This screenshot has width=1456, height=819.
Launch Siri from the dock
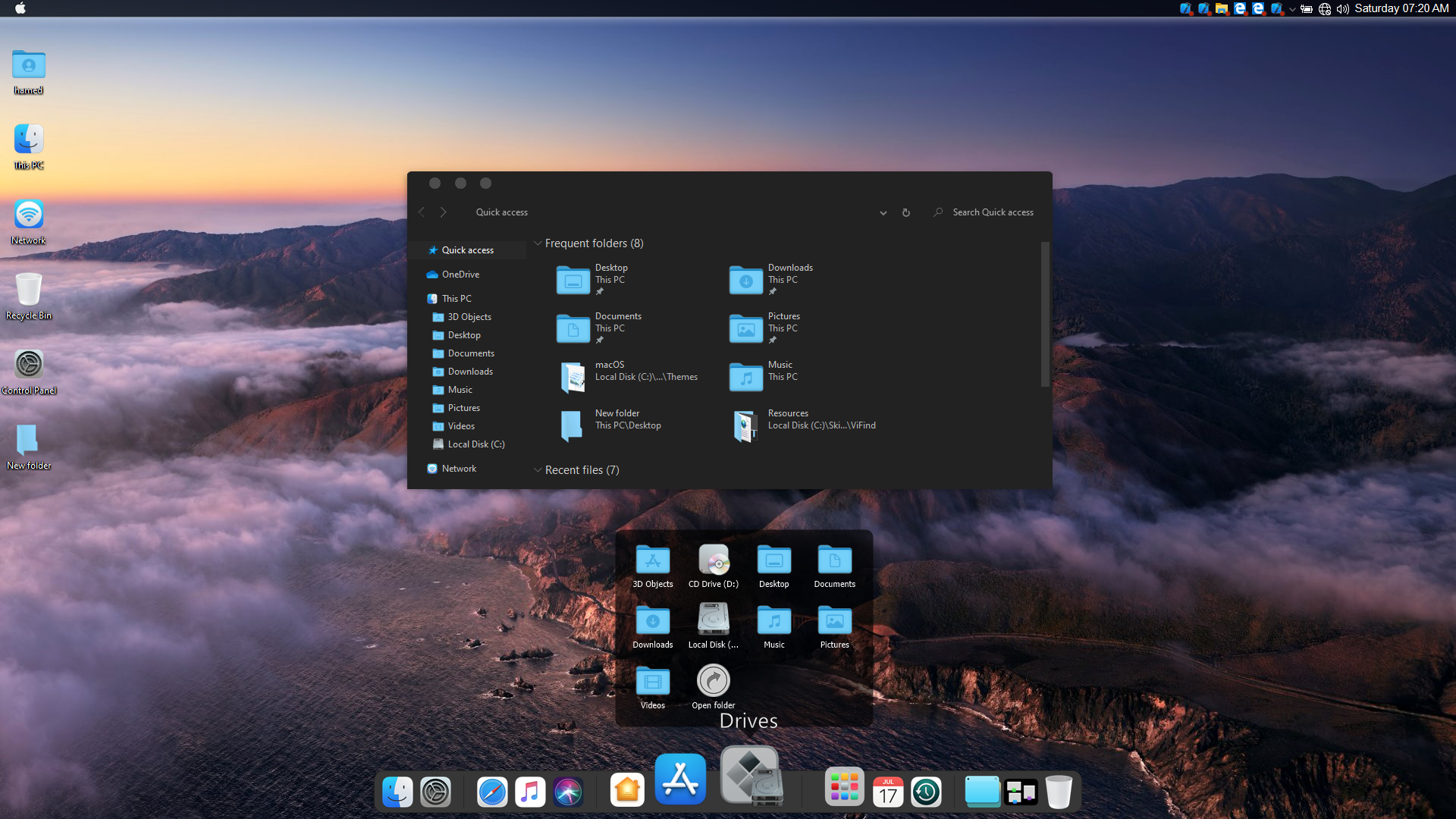point(568,792)
